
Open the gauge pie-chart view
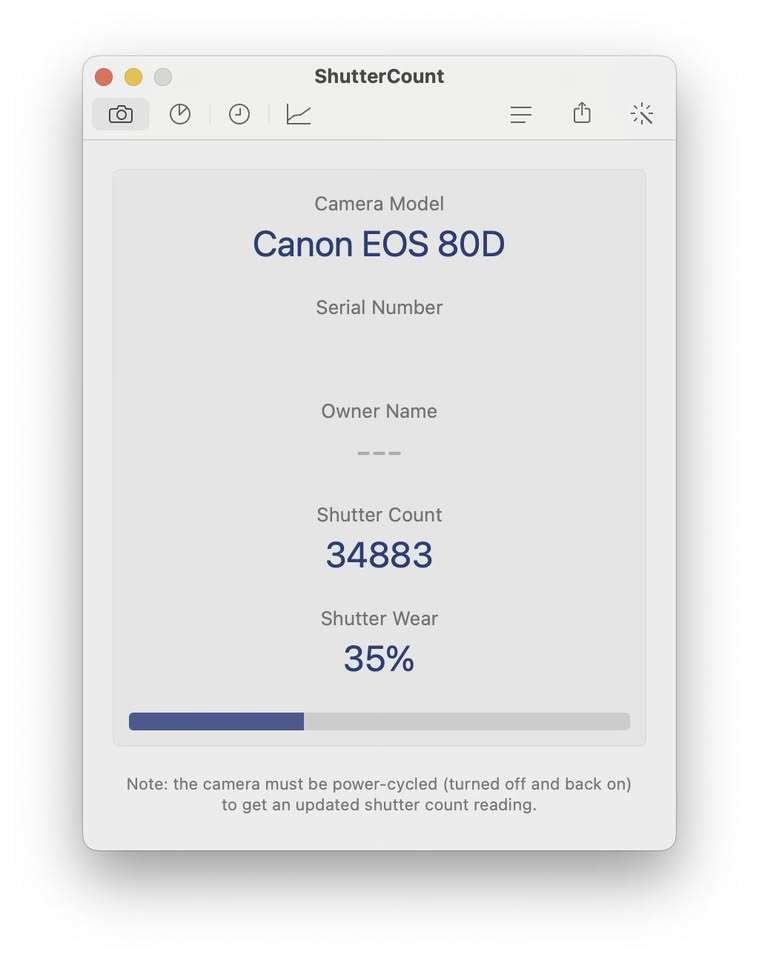180,114
